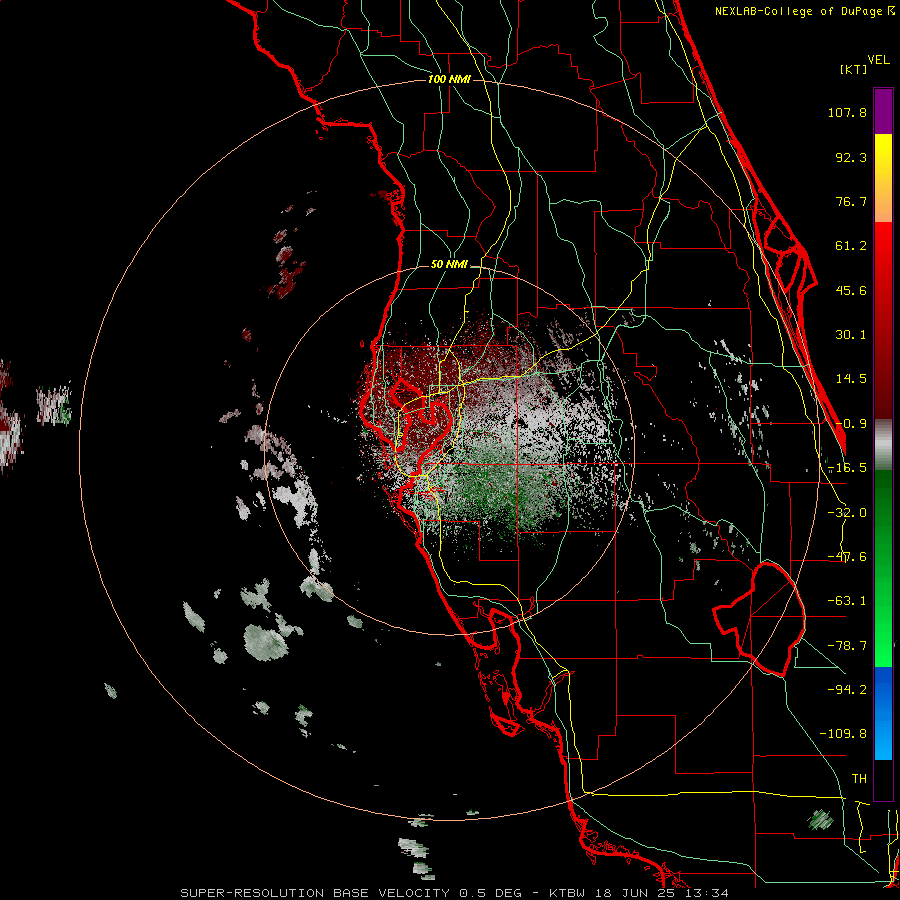
Task: Click the 100 NMI range ring label
Action: tap(449, 79)
